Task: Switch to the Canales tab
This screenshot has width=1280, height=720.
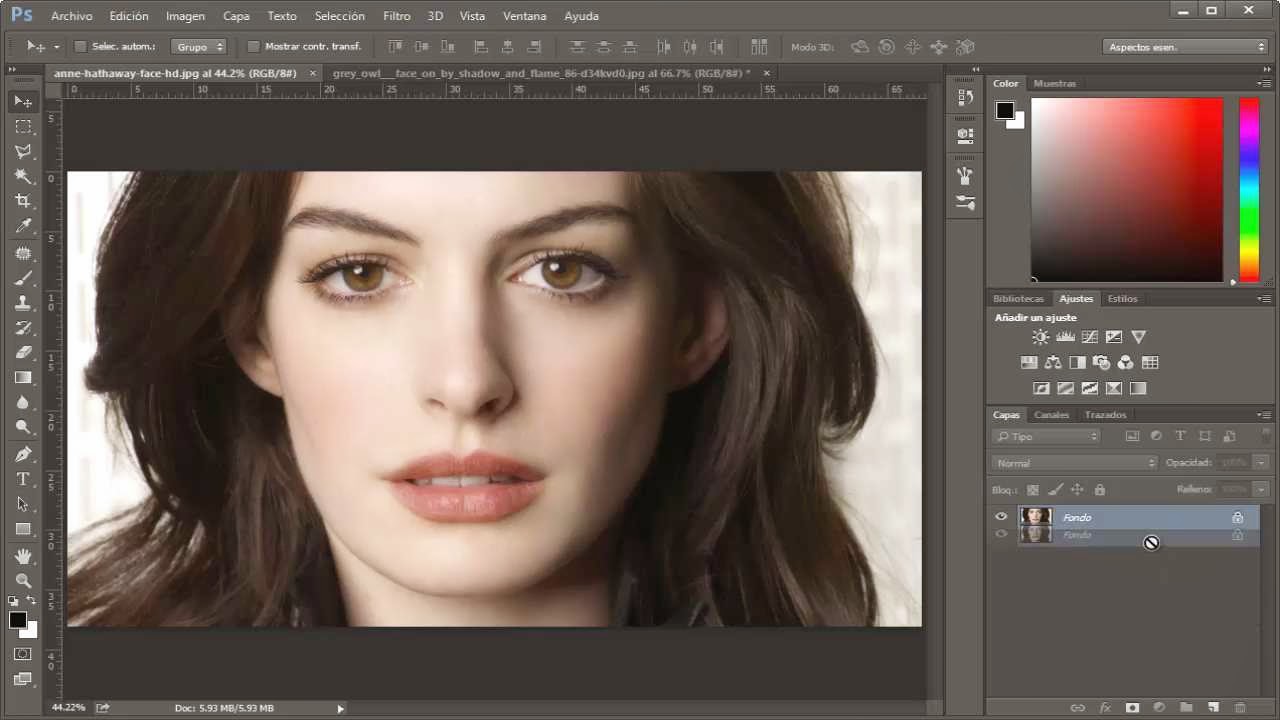Action: tap(1051, 414)
